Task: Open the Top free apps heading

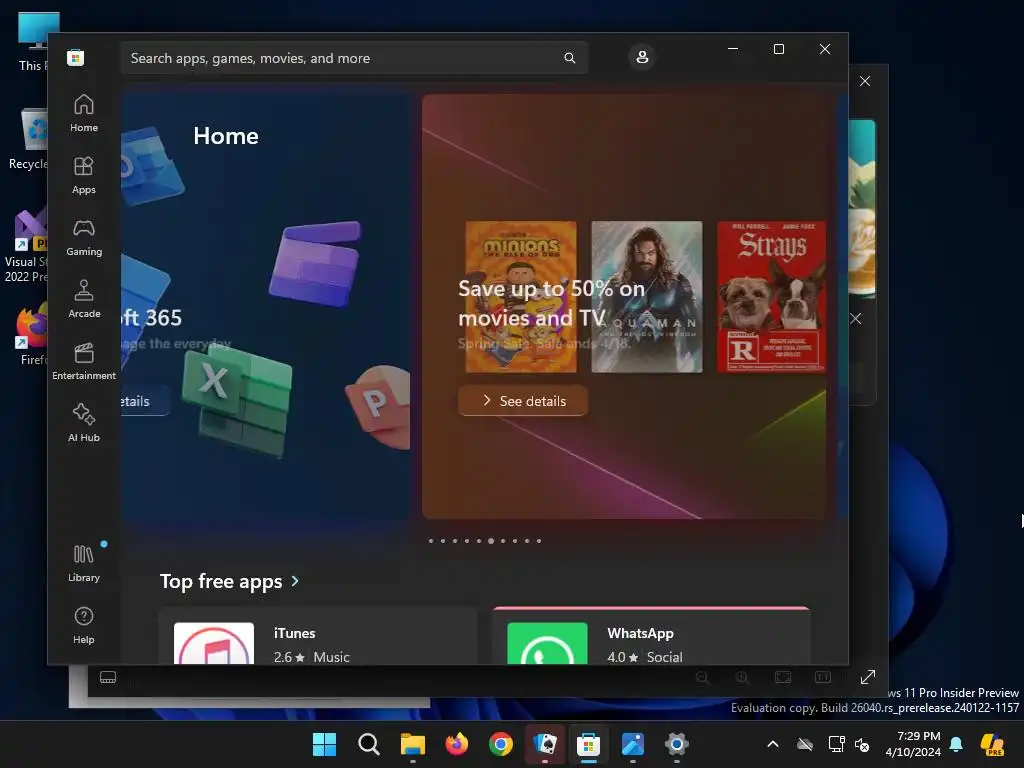Action: [x=221, y=581]
